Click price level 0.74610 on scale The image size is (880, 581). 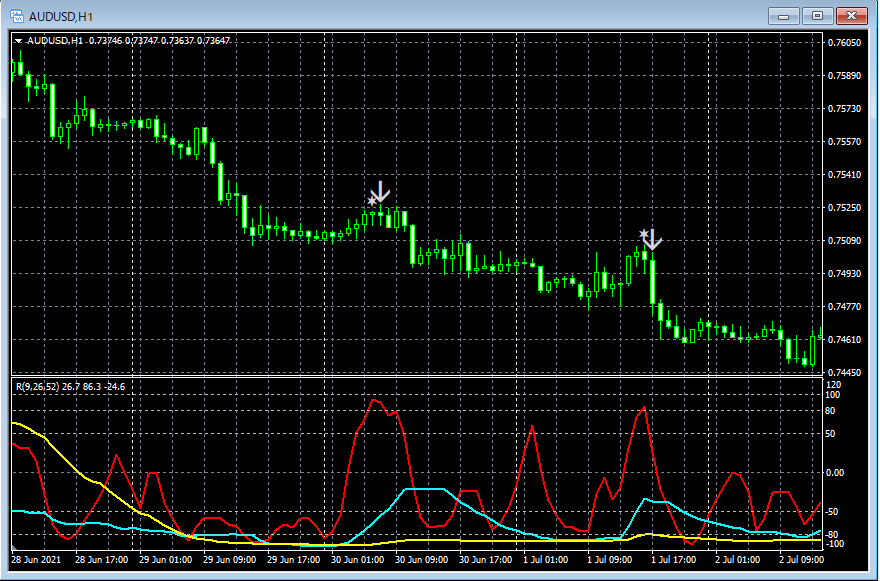[845, 340]
